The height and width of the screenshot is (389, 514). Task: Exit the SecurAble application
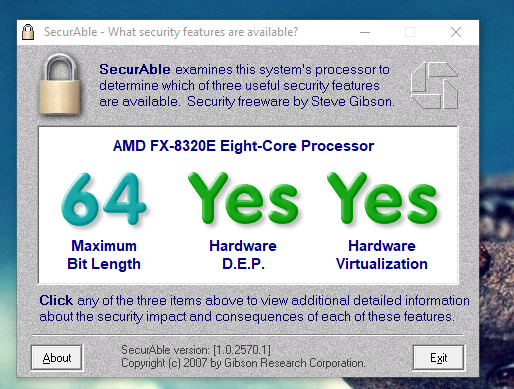click(438, 358)
